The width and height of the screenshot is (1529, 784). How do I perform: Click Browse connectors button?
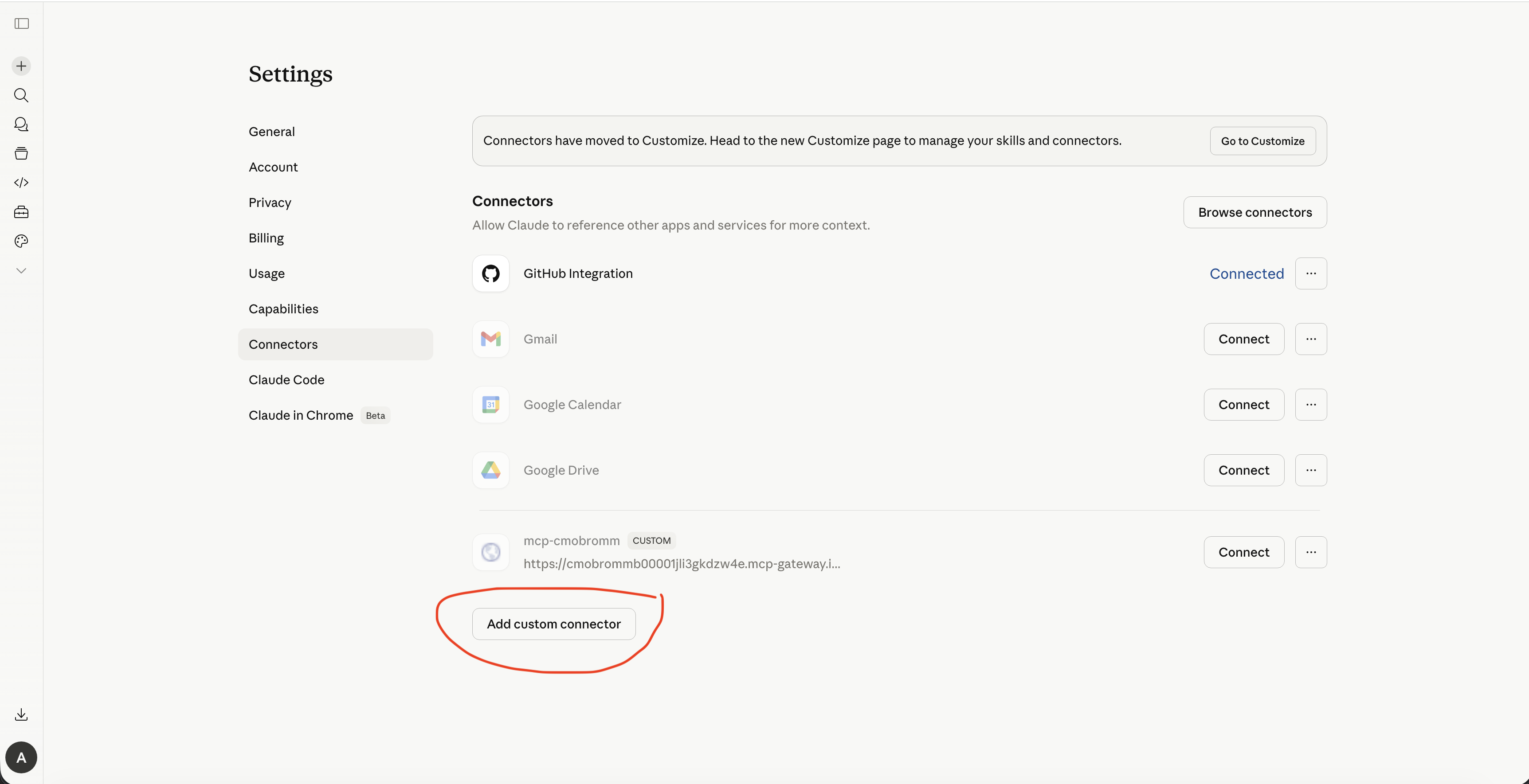[1255, 212]
